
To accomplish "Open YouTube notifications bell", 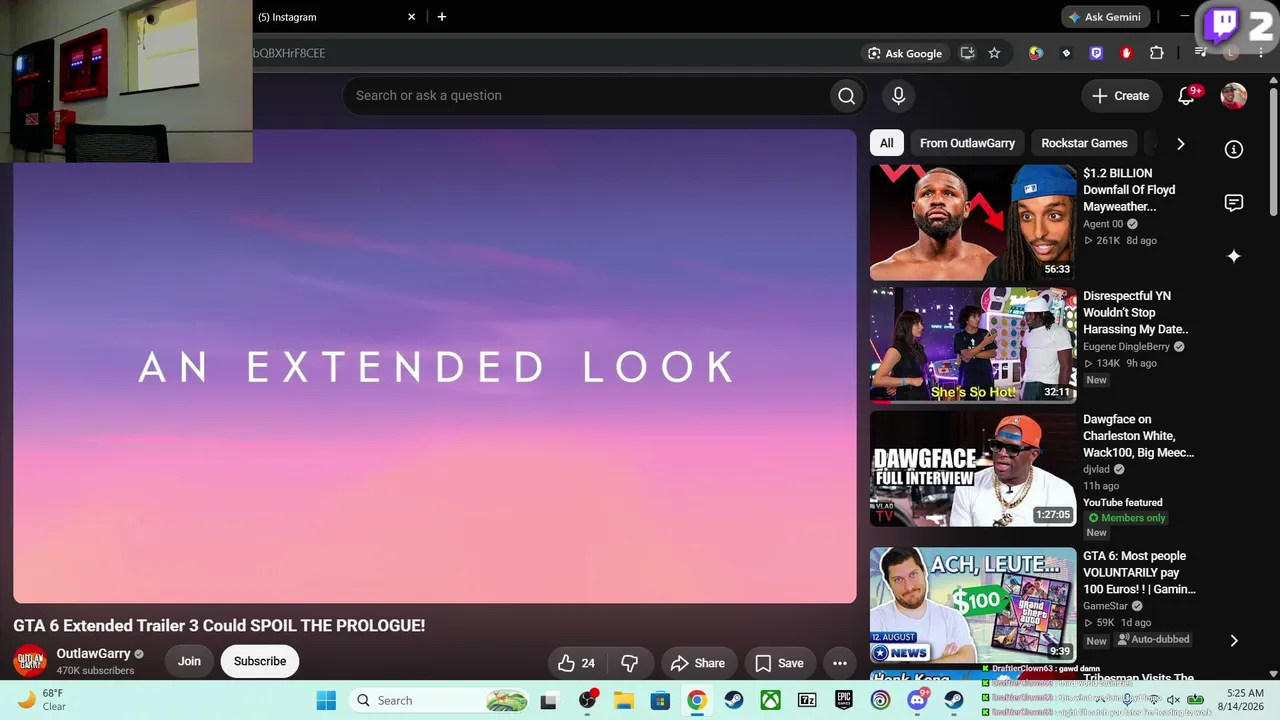I will tap(1187, 96).
